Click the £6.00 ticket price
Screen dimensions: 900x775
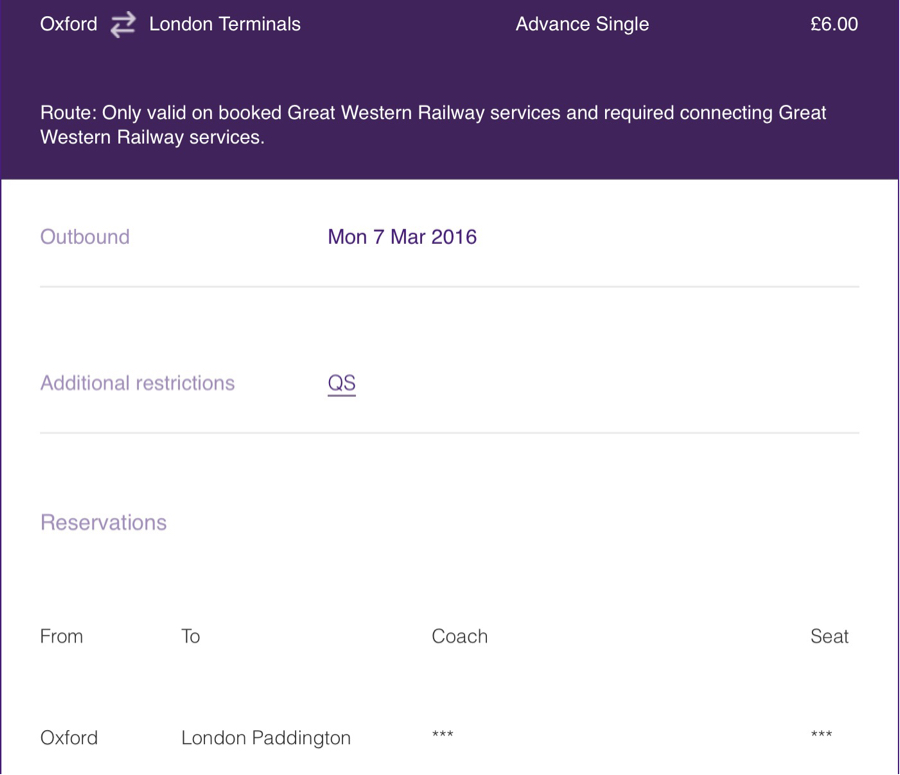tap(834, 24)
